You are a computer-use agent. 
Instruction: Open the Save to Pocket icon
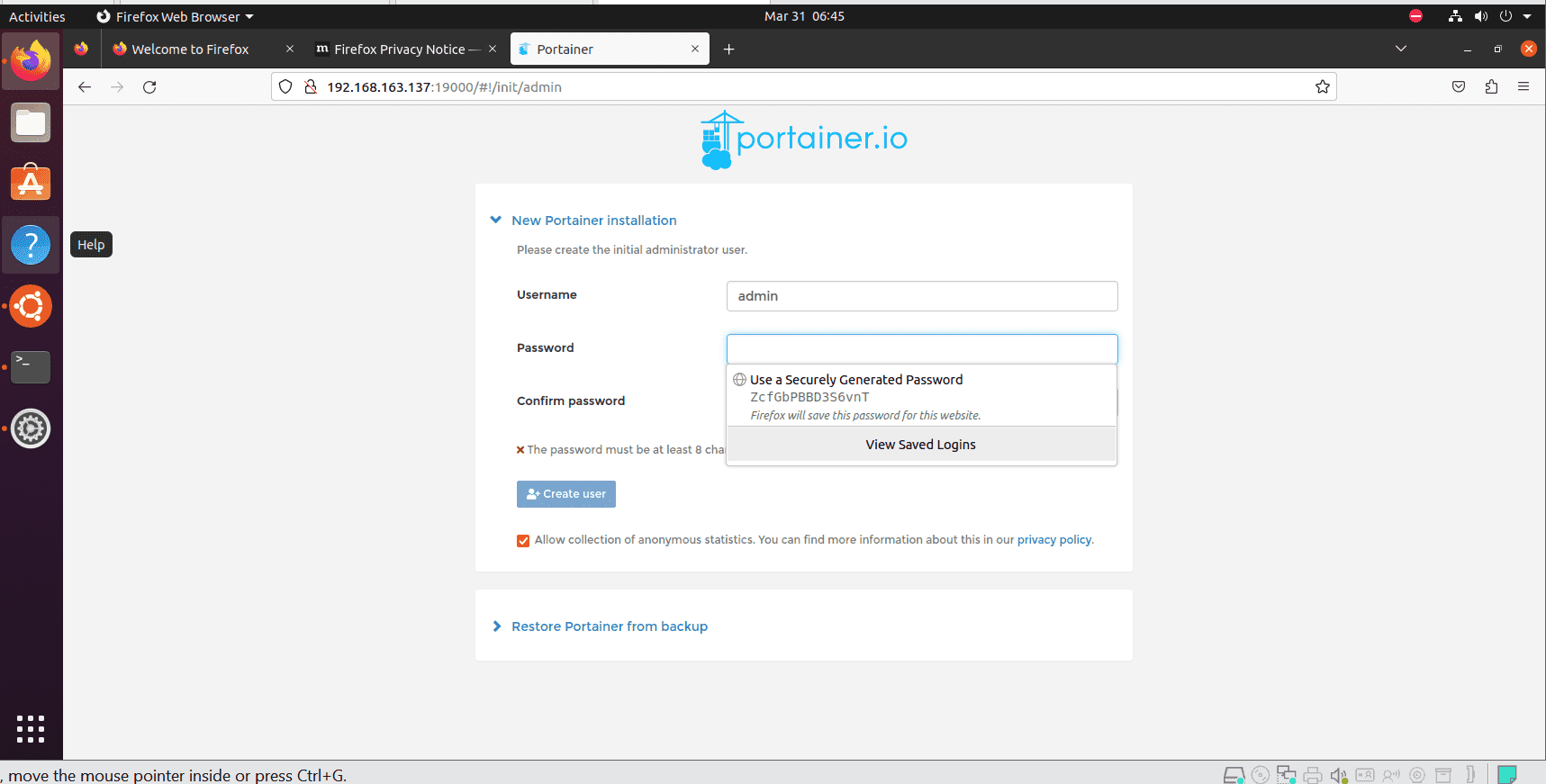(1459, 86)
